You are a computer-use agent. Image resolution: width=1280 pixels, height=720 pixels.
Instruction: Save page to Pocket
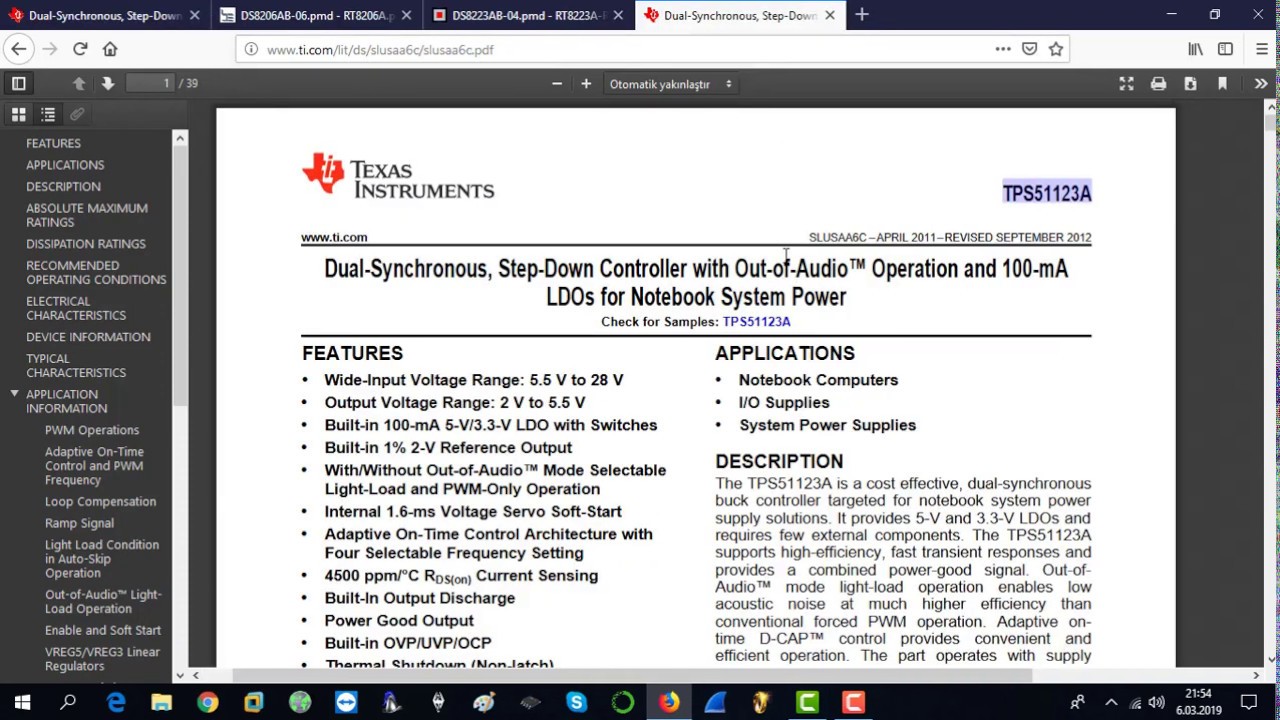click(x=1029, y=49)
